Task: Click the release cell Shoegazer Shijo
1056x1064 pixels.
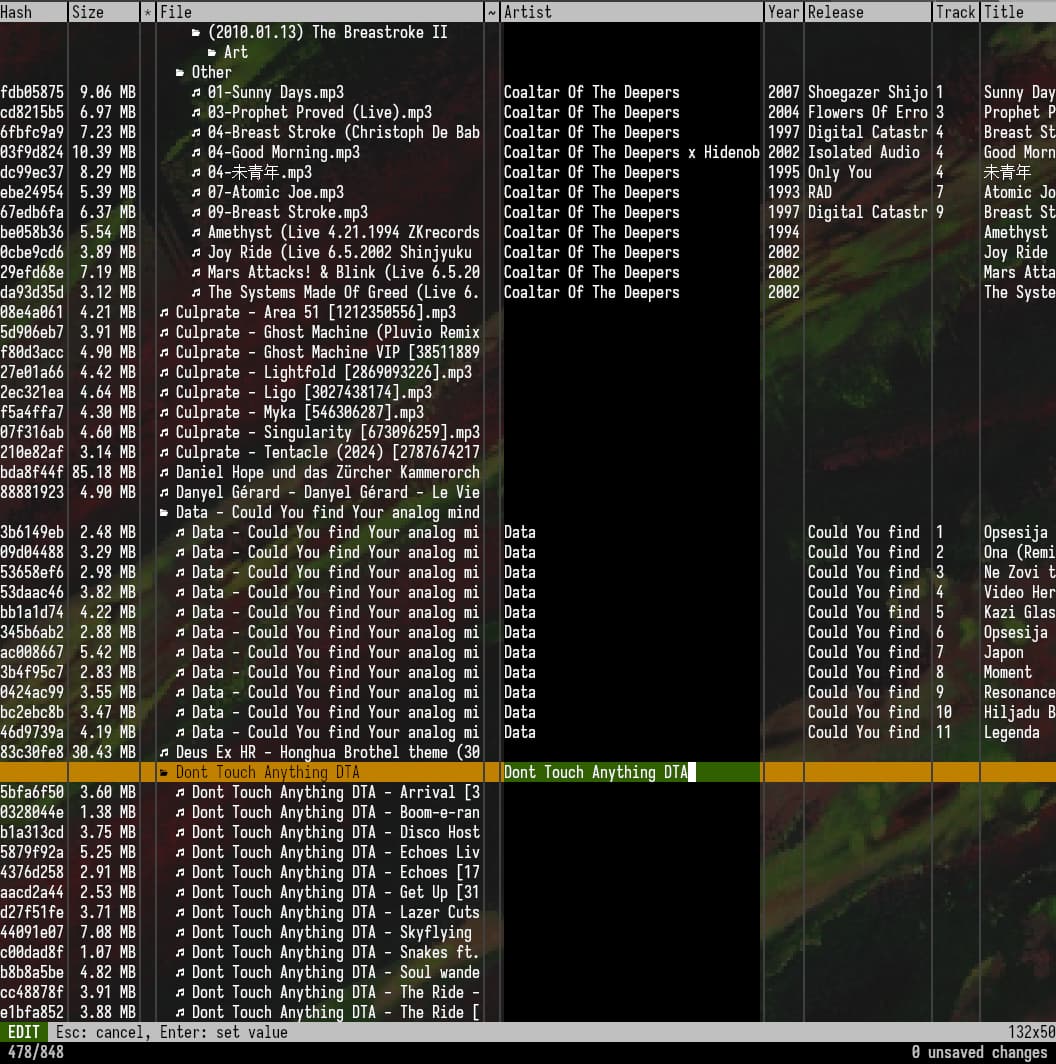Action: [x=867, y=92]
